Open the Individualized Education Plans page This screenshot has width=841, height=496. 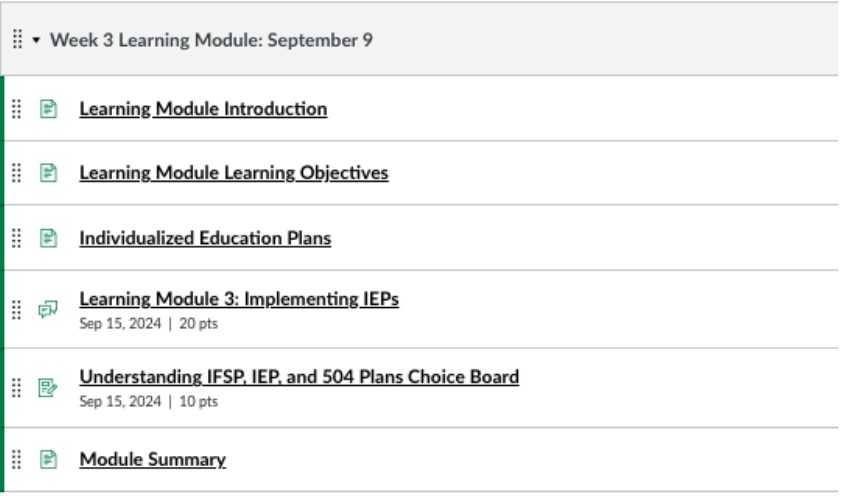[x=205, y=238]
